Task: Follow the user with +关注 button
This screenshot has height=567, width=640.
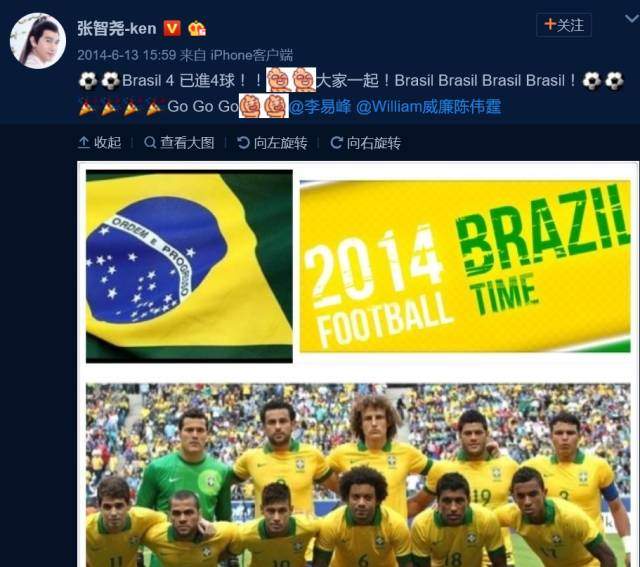Action: tap(564, 25)
